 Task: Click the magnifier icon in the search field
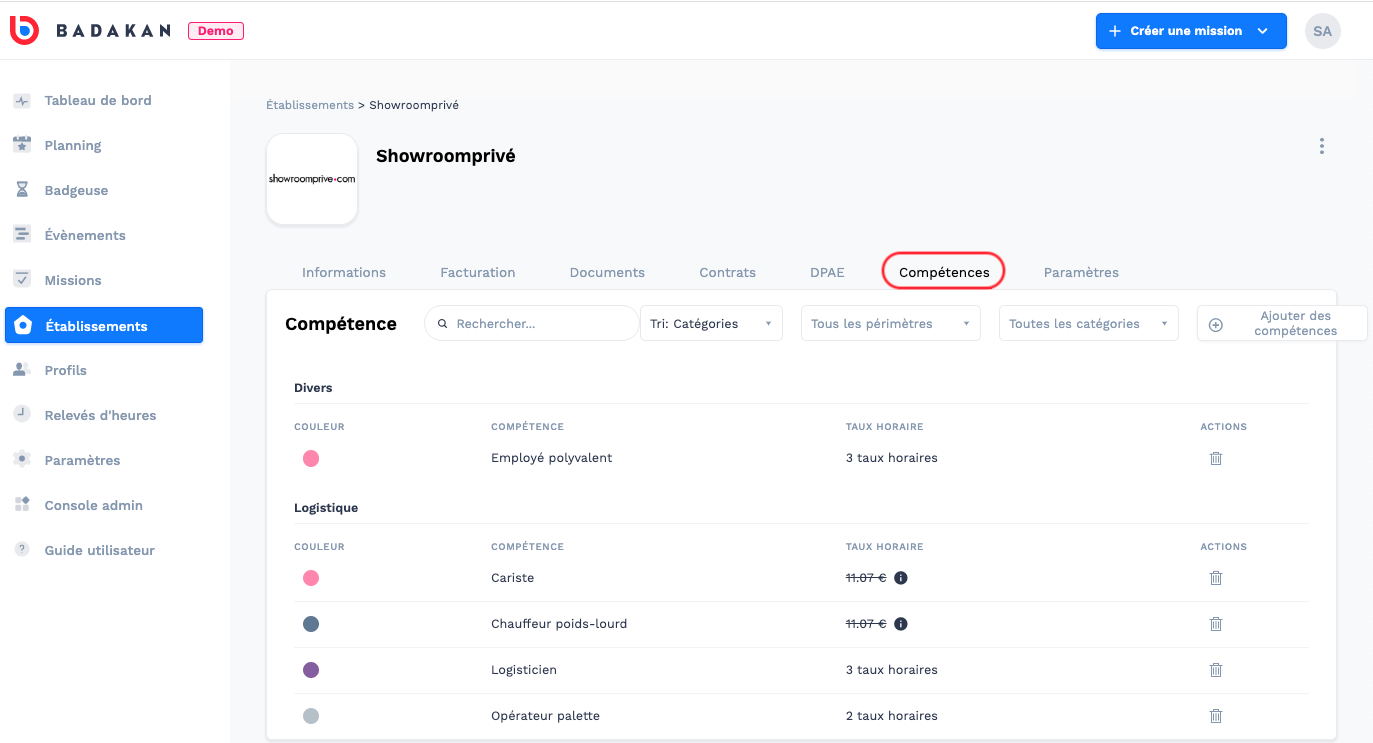click(x=442, y=324)
